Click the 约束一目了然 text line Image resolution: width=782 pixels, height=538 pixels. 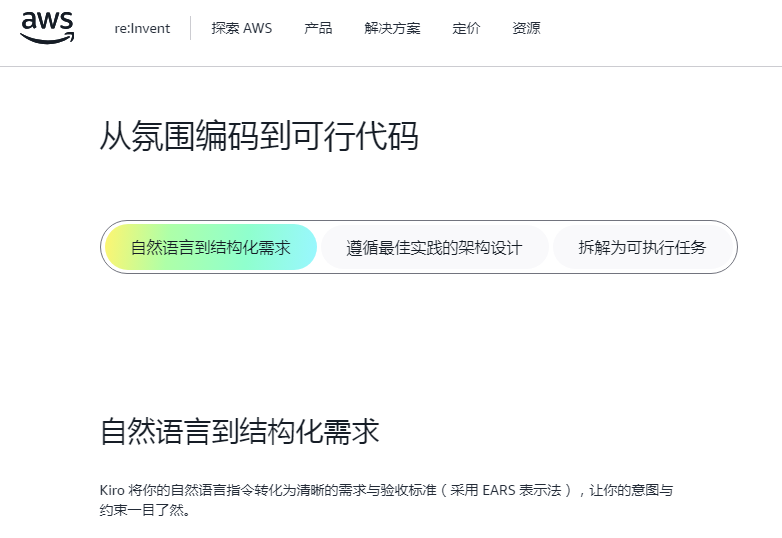click(144, 510)
